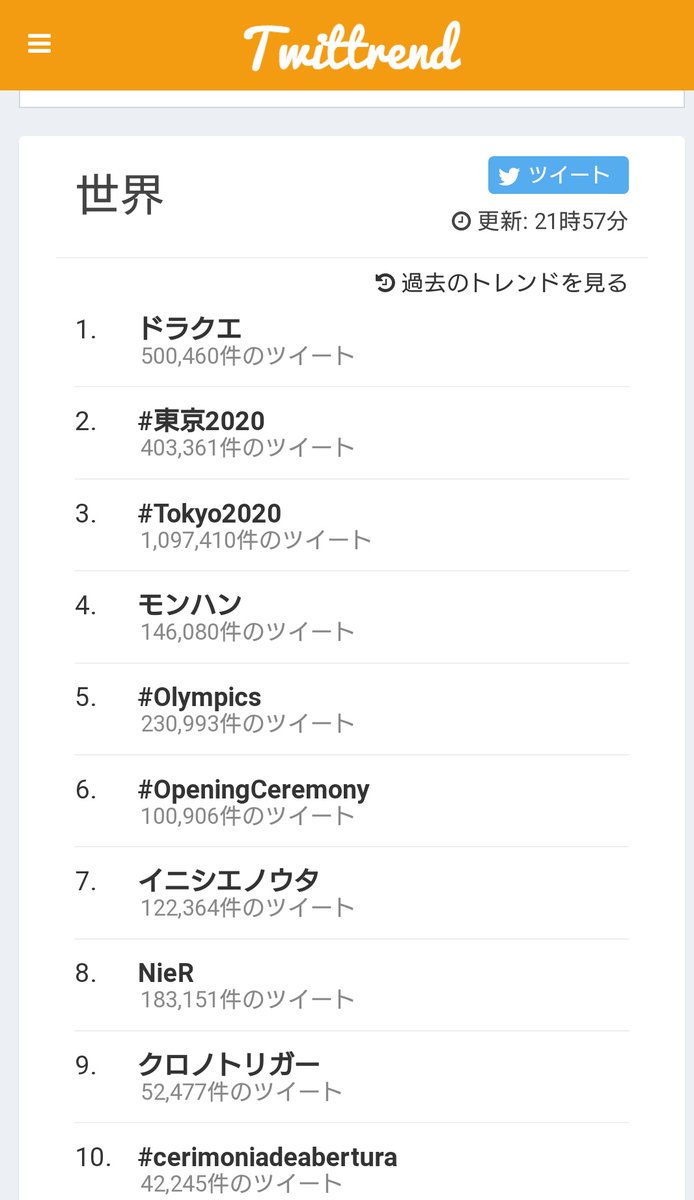Open the ドラクエ trend

click(x=190, y=328)
